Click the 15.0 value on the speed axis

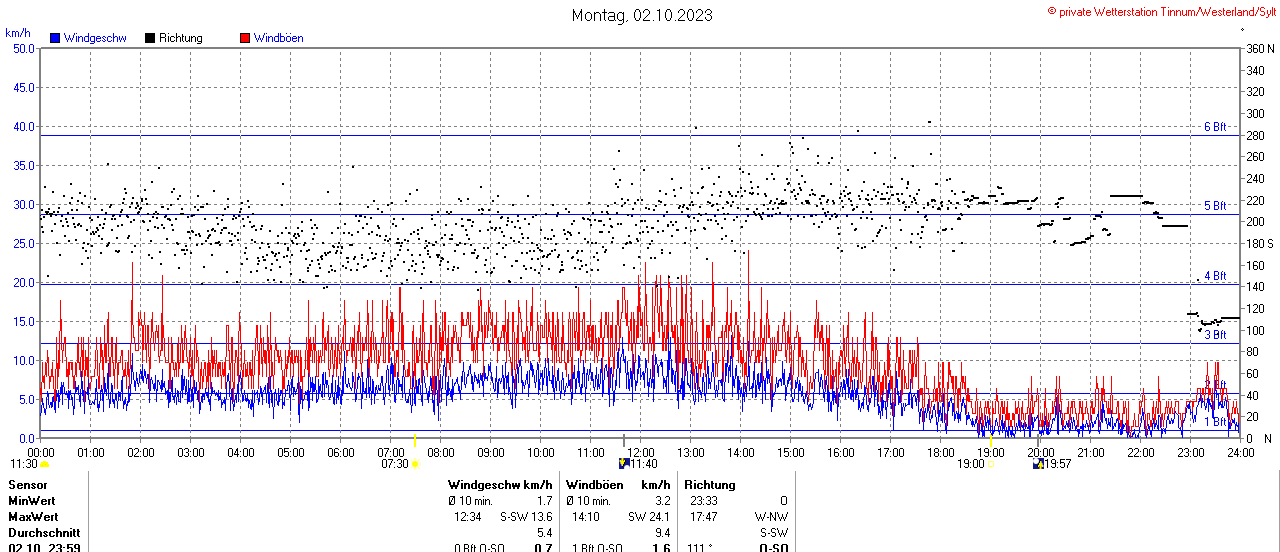(x=23, y=321)
